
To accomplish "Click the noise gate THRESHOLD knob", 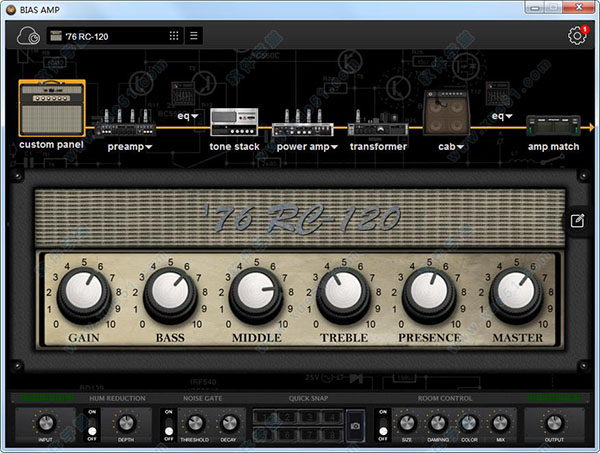I will (x=195, y=423).
